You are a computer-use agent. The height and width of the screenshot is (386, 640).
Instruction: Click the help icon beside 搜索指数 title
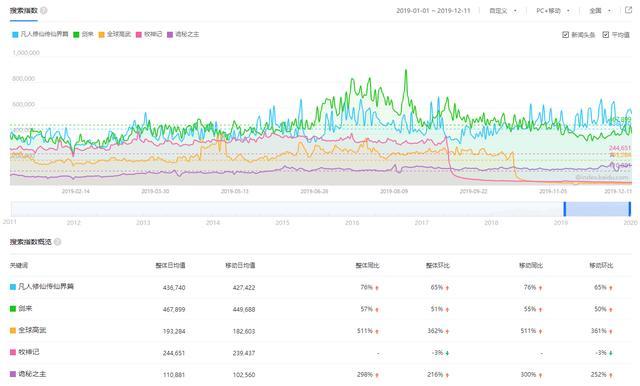click(44, 10)
